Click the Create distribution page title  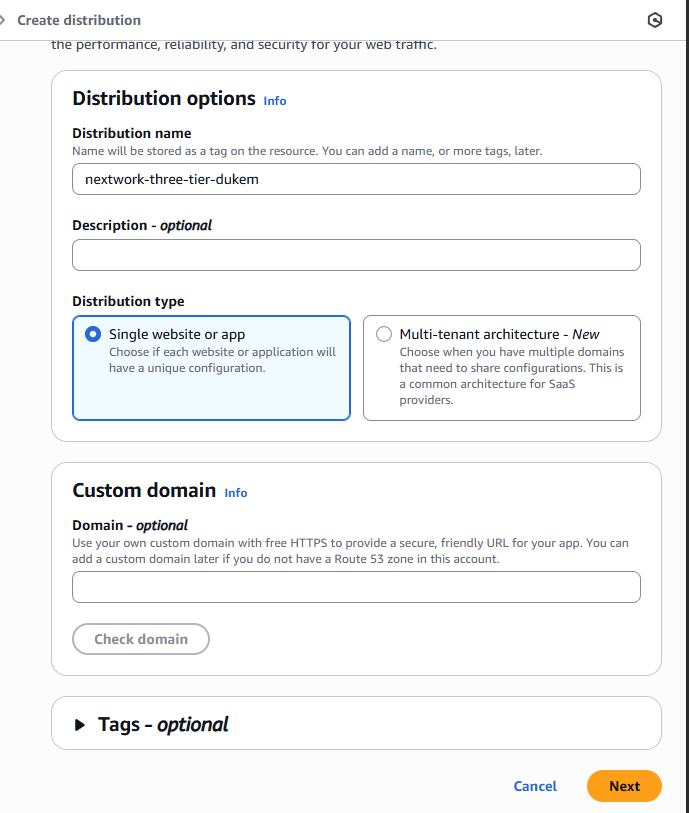coord(79,19)
